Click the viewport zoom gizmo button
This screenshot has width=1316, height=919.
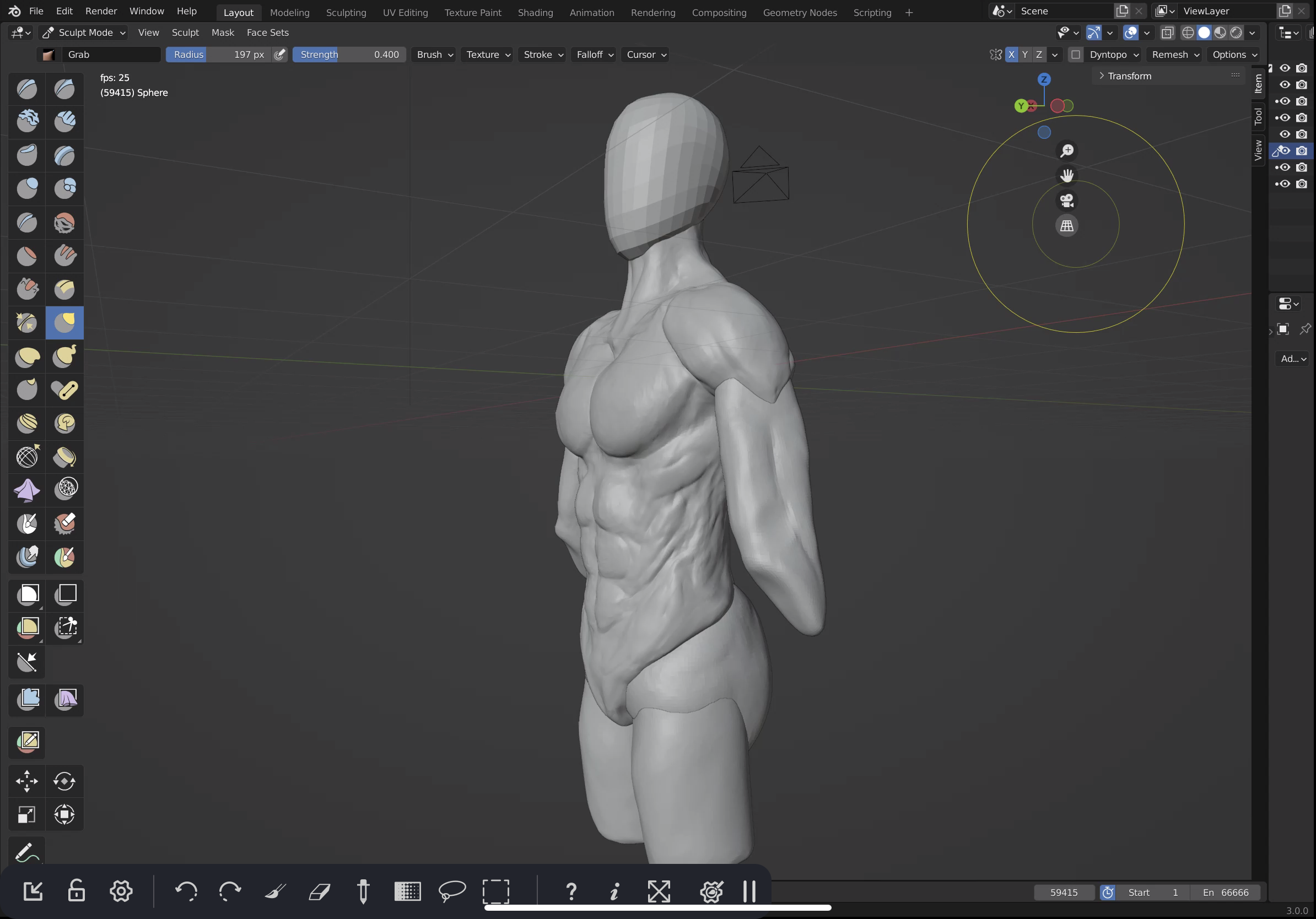pyautogui.click(x=1066, y=150)
